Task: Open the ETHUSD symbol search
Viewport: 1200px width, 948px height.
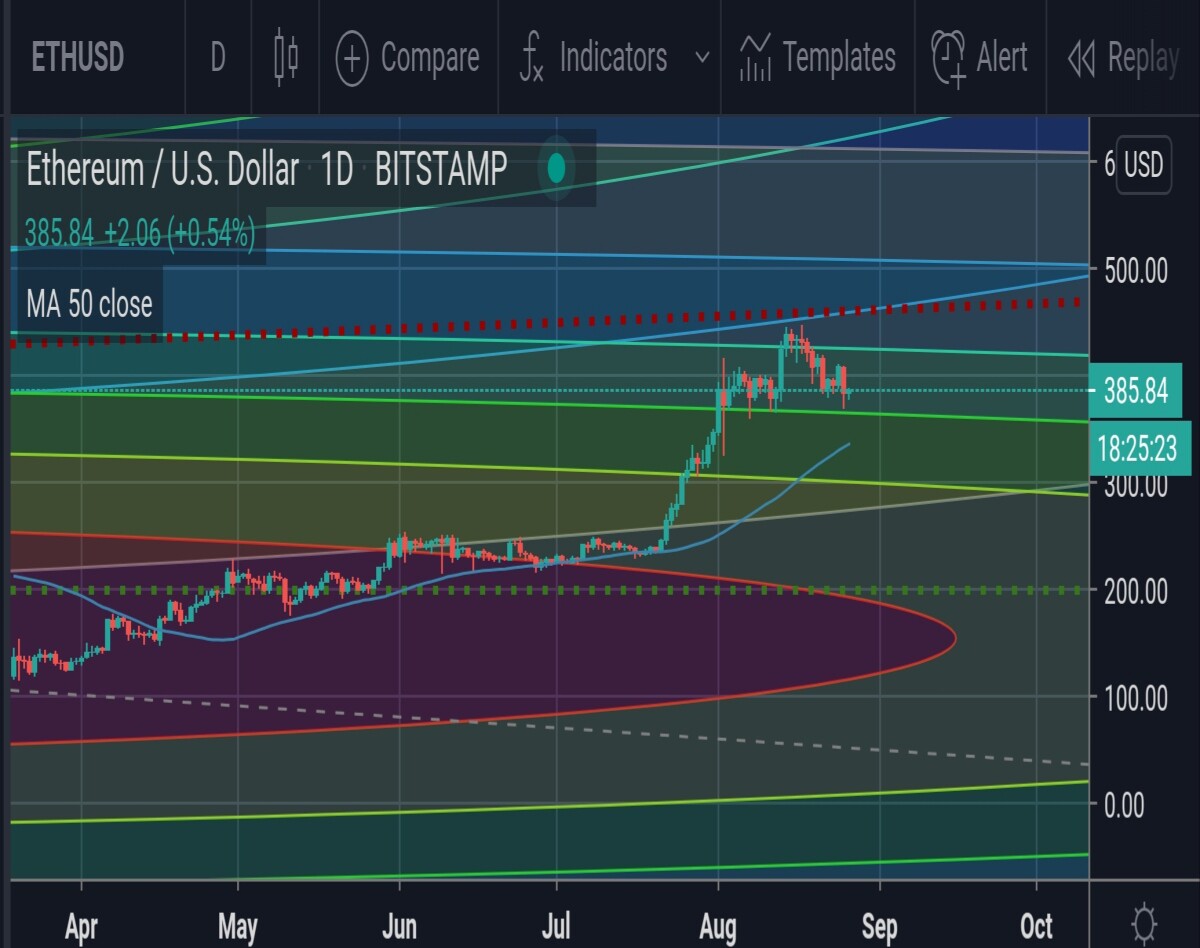Action: (77, 57)
